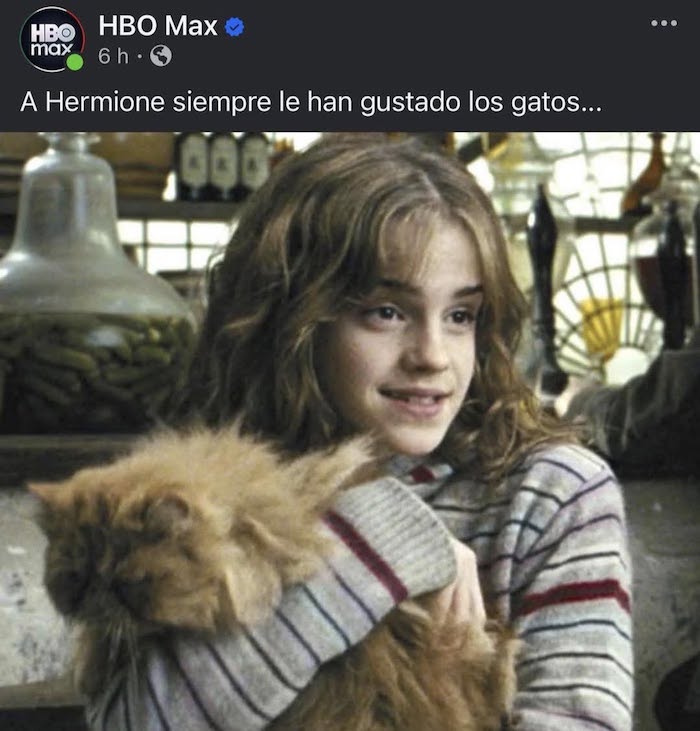Viewport: 700px width, 731px height.
Task: Click the green active status dot
Action: click(x=75, y=62)
